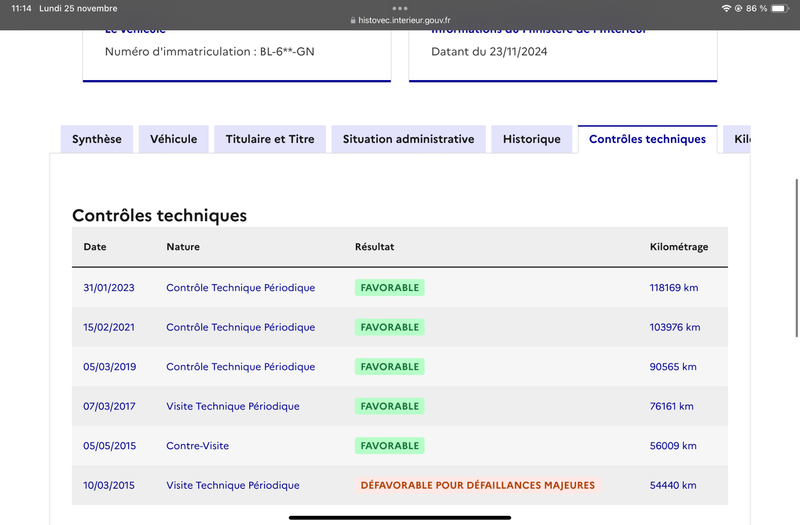
Task: Click Contrôle Technique Périodique in 31/01/2023 row
Action: pos(240,288)
